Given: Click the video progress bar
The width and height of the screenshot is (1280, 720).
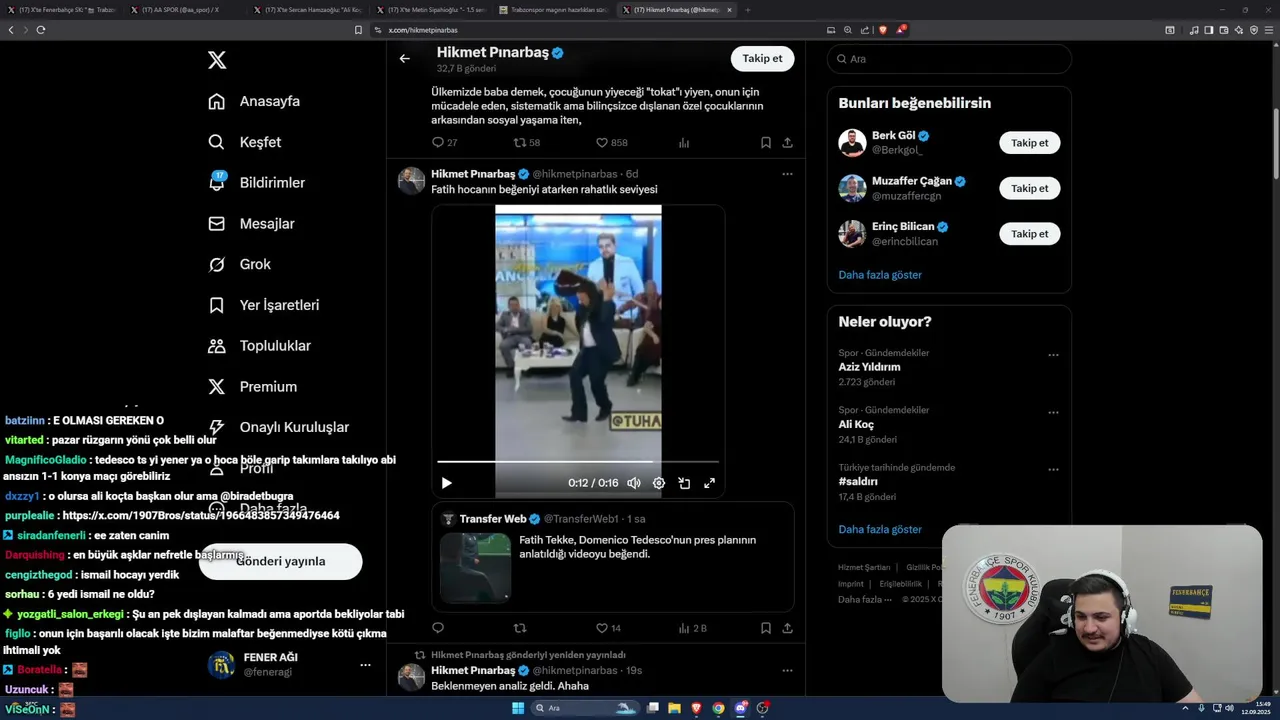Looking at the screenshot, I should point(578,462).
